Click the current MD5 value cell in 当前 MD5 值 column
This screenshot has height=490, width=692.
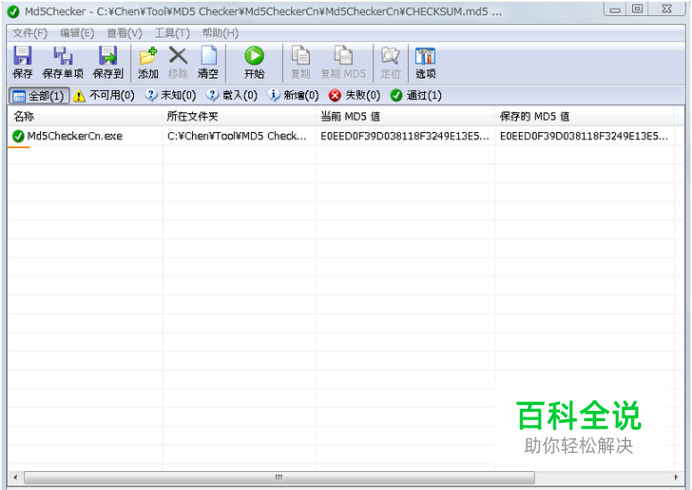405,136
